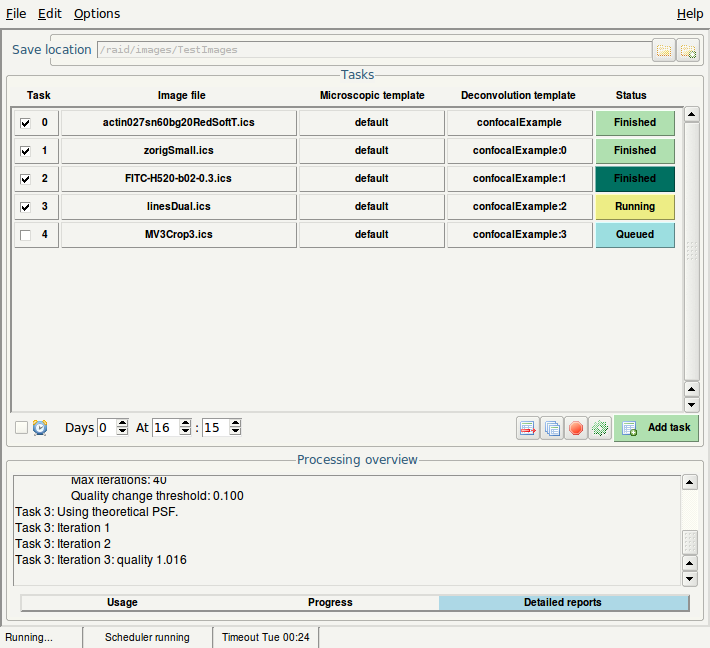Click the Status column header
Viewport: 710px width, 648px height.
pyautogui.click(x=631, y=96)
